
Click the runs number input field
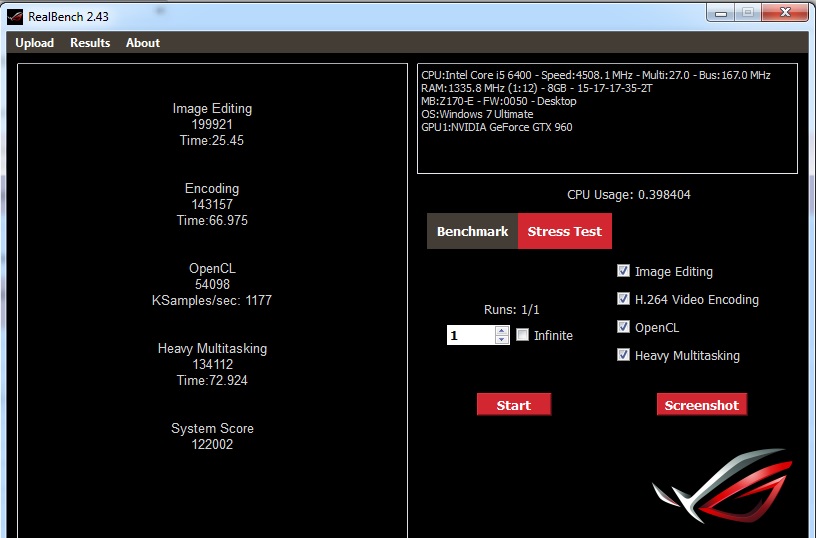pos(471,335)
